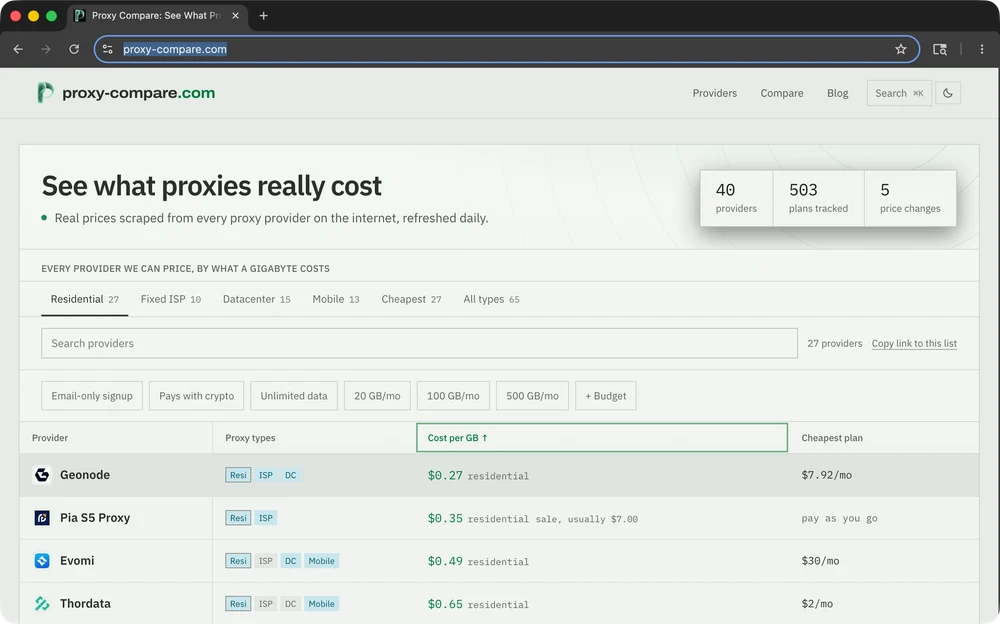Click the Provider column header
Screen dimensions: 1000x624
click(50, 438)
